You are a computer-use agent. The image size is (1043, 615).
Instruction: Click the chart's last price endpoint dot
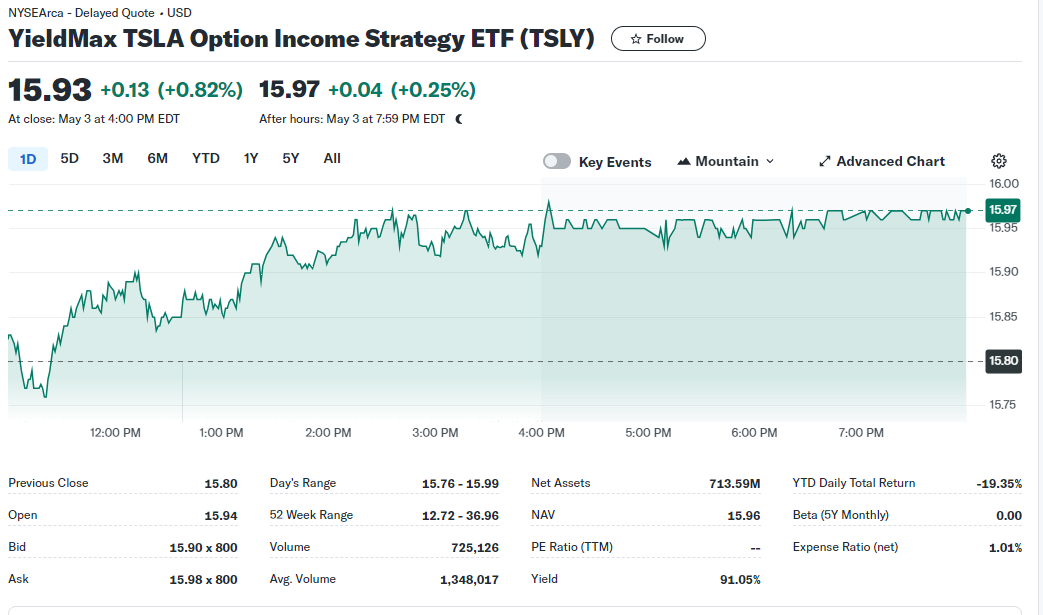pyautogui.click(x=968, y=211)
